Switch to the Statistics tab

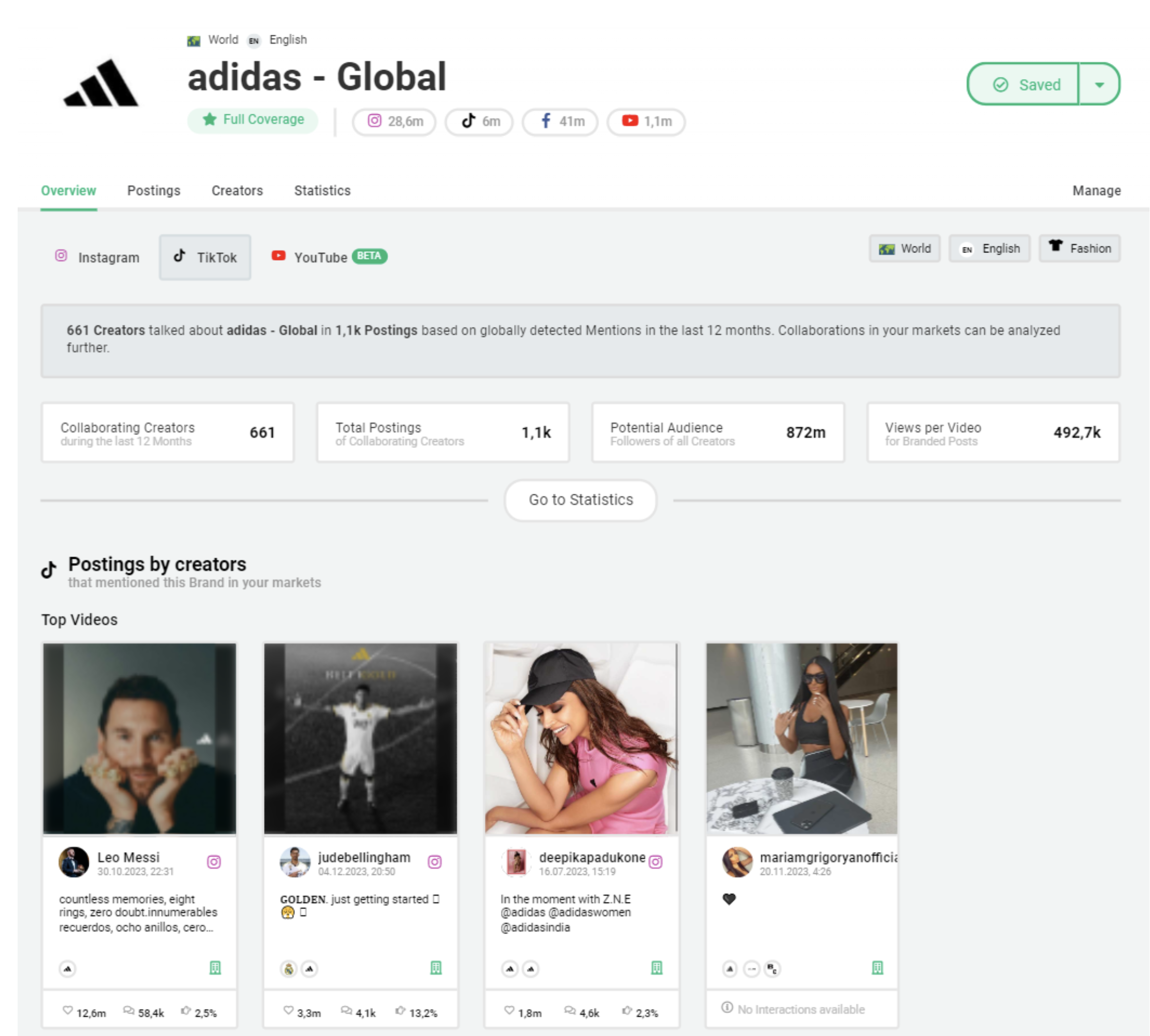322,190
